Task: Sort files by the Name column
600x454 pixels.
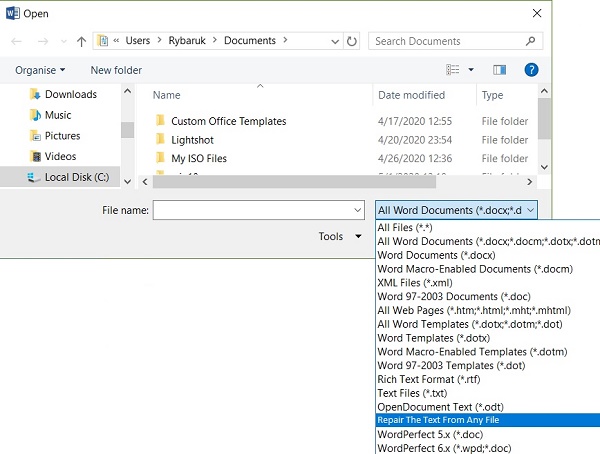Action: point(166,95)
